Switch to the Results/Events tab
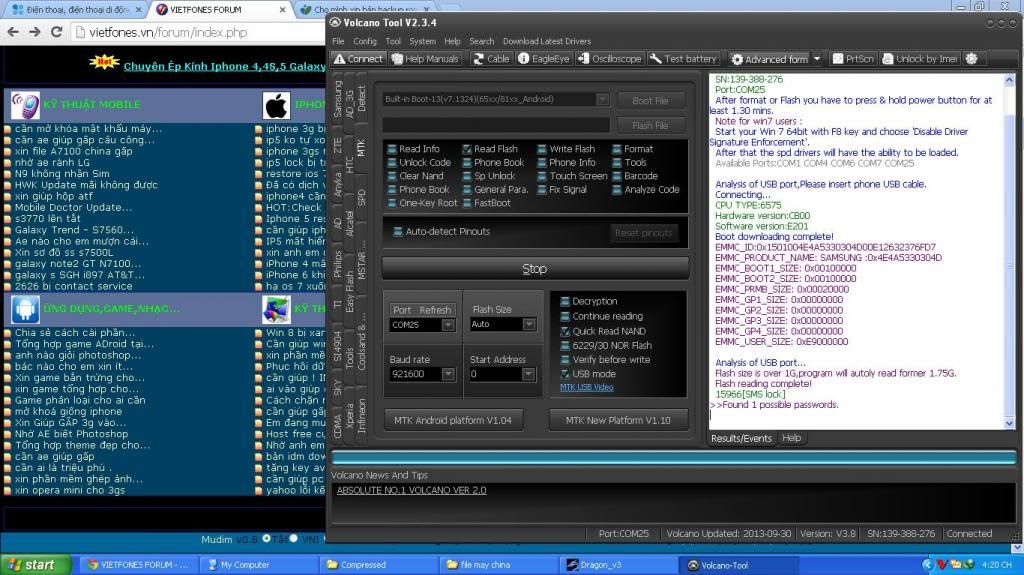 741,438
